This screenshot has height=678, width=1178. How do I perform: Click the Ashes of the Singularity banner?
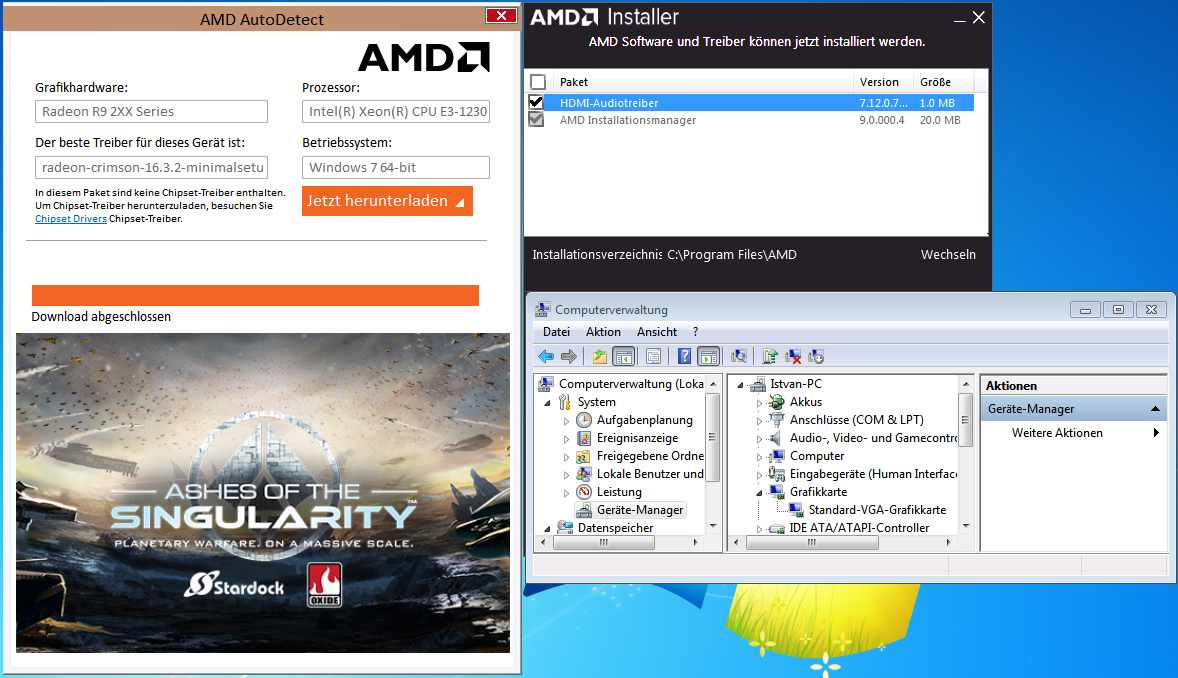[263, 492]
